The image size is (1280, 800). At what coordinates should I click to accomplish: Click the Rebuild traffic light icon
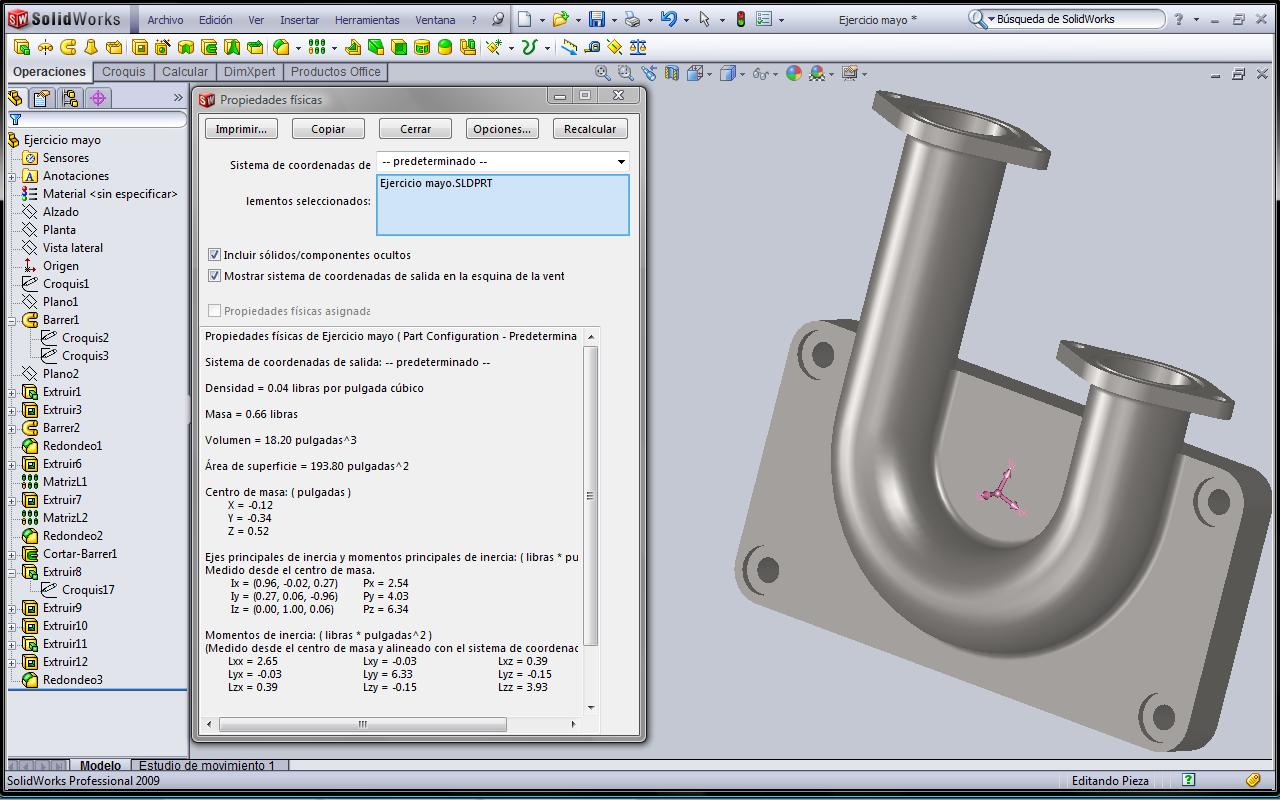(x=741, y=19)
